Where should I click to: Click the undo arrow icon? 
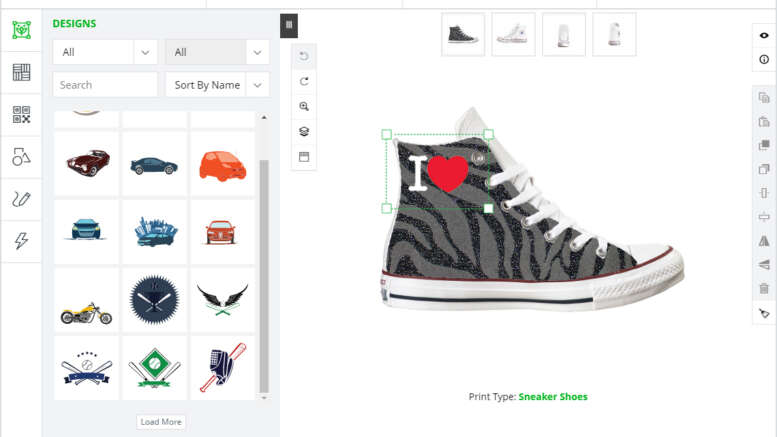point(304,56)
